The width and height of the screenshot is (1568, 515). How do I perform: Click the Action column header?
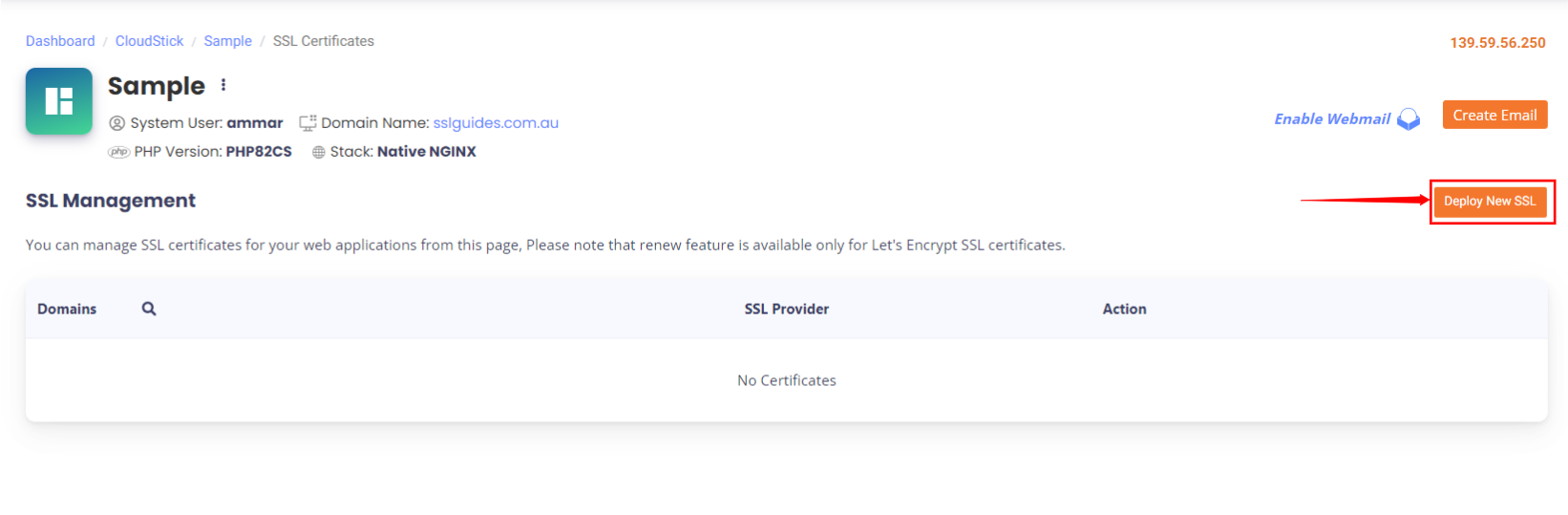pos(1125,309)
